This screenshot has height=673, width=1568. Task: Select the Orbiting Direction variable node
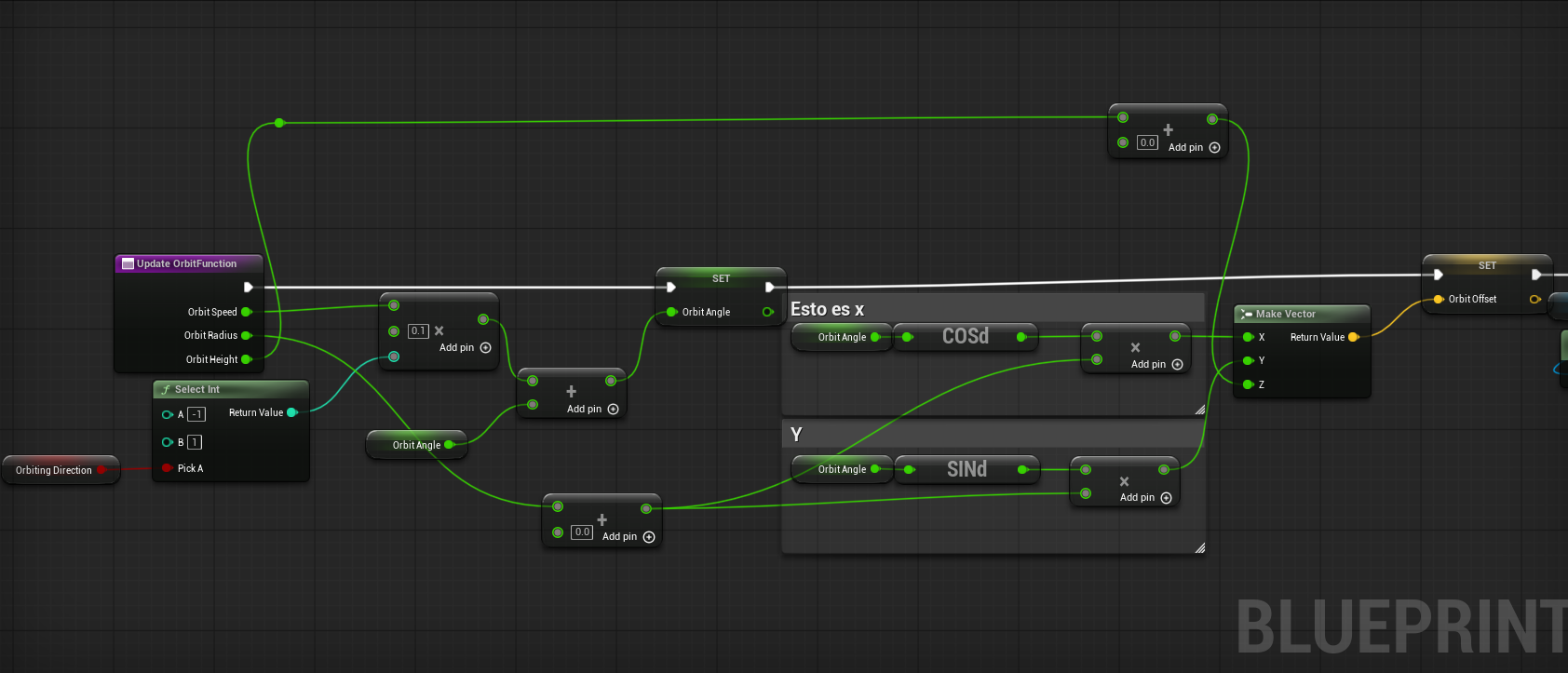coord(61,470)
